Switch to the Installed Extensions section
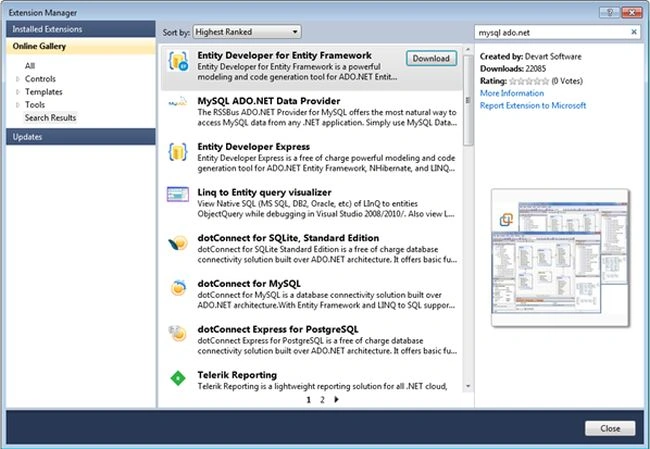The height and width of the screenshot is (449, 650). pos(81,29)
